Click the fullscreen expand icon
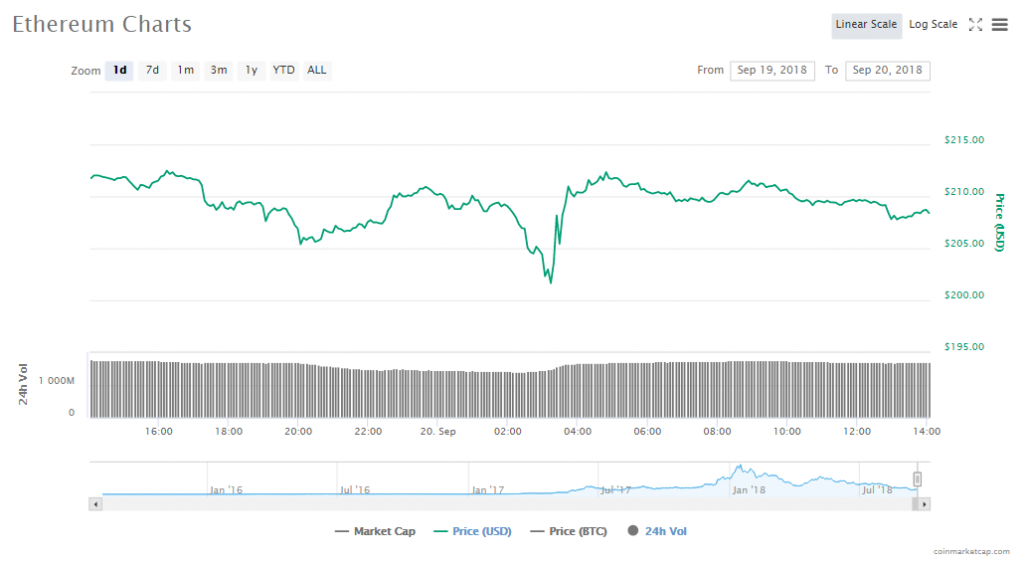 (976, 25)
